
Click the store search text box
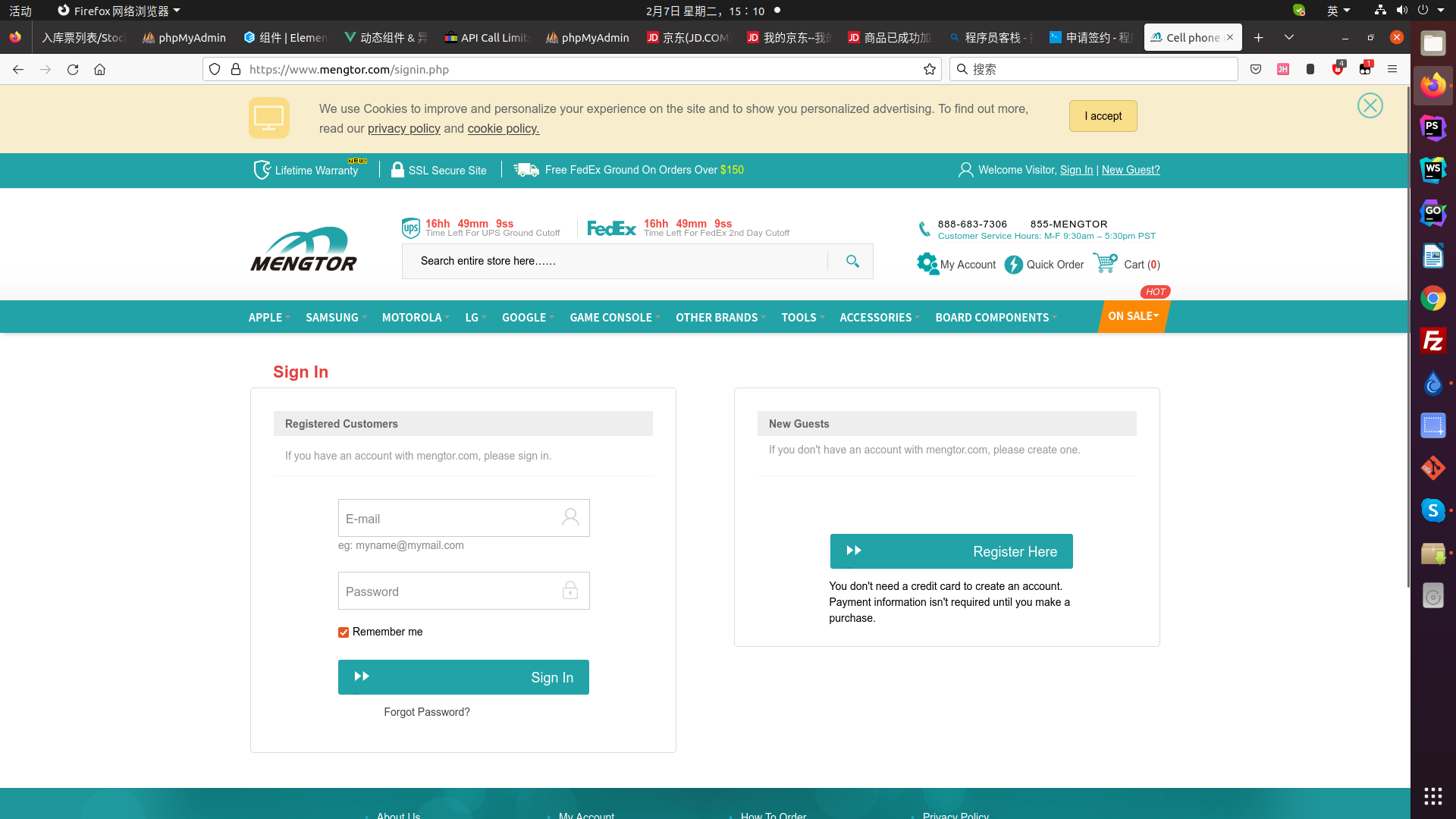614,261
